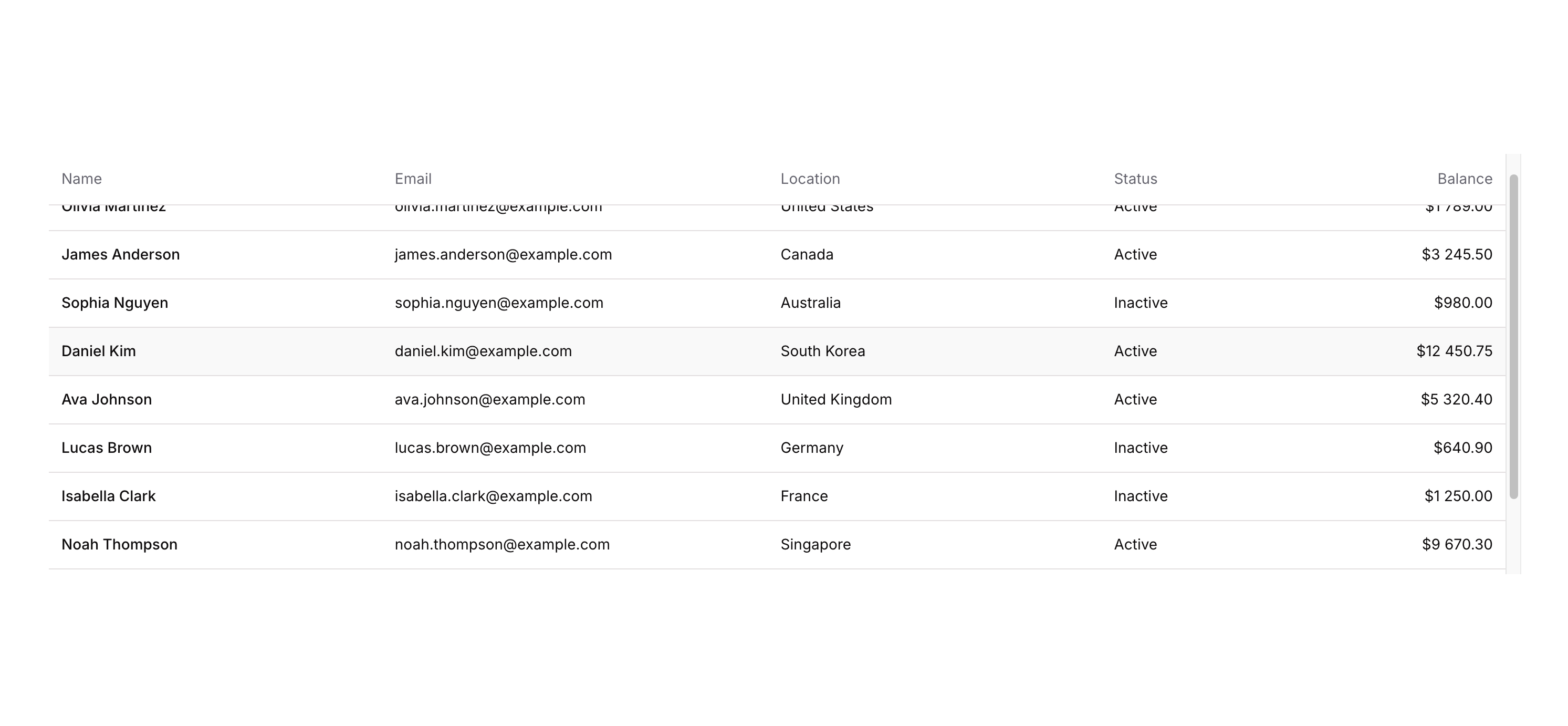
Task: Click the $12 450.75 balance cell
Action: pos(1454,351)
